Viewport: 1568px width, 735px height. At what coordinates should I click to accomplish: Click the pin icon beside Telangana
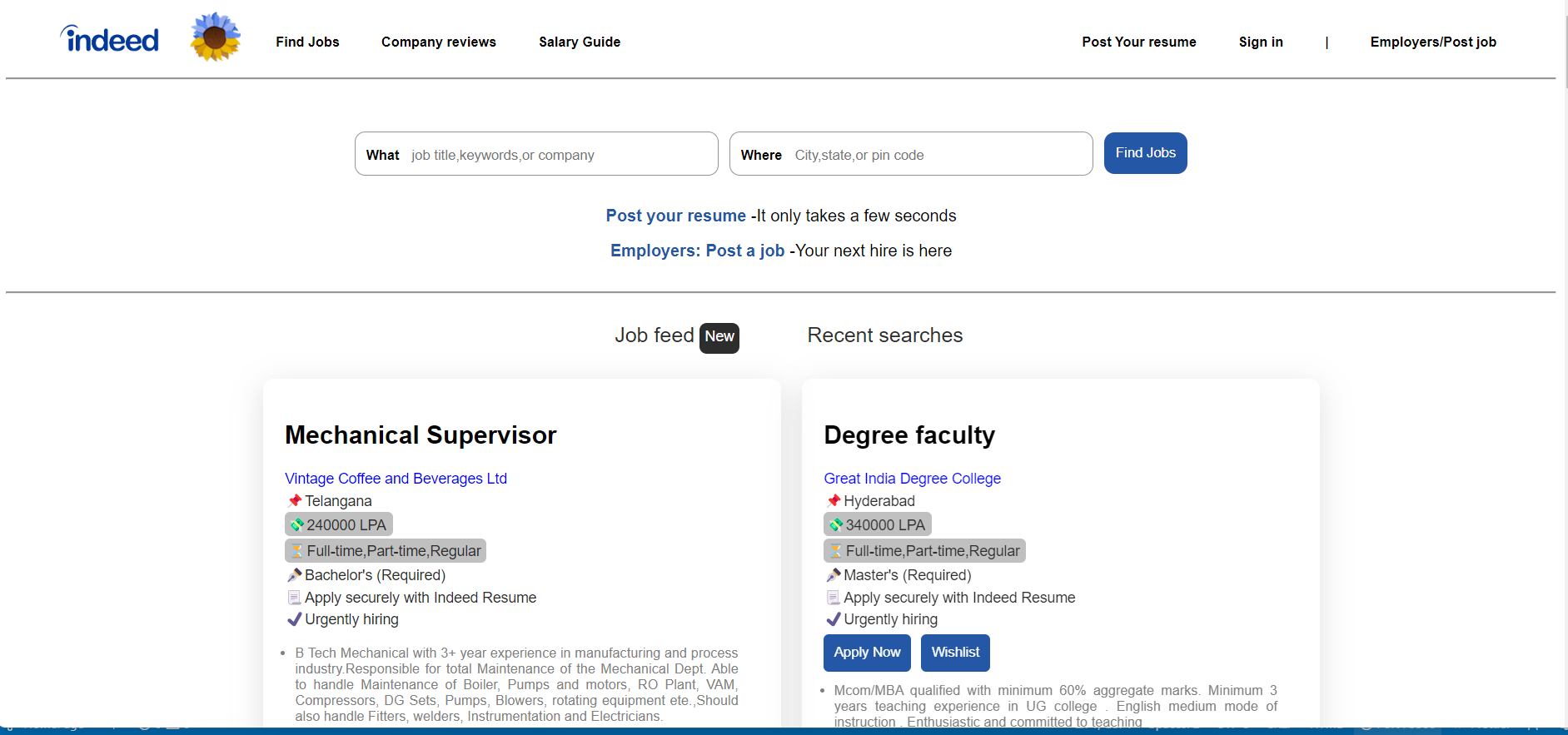[294, 501]
